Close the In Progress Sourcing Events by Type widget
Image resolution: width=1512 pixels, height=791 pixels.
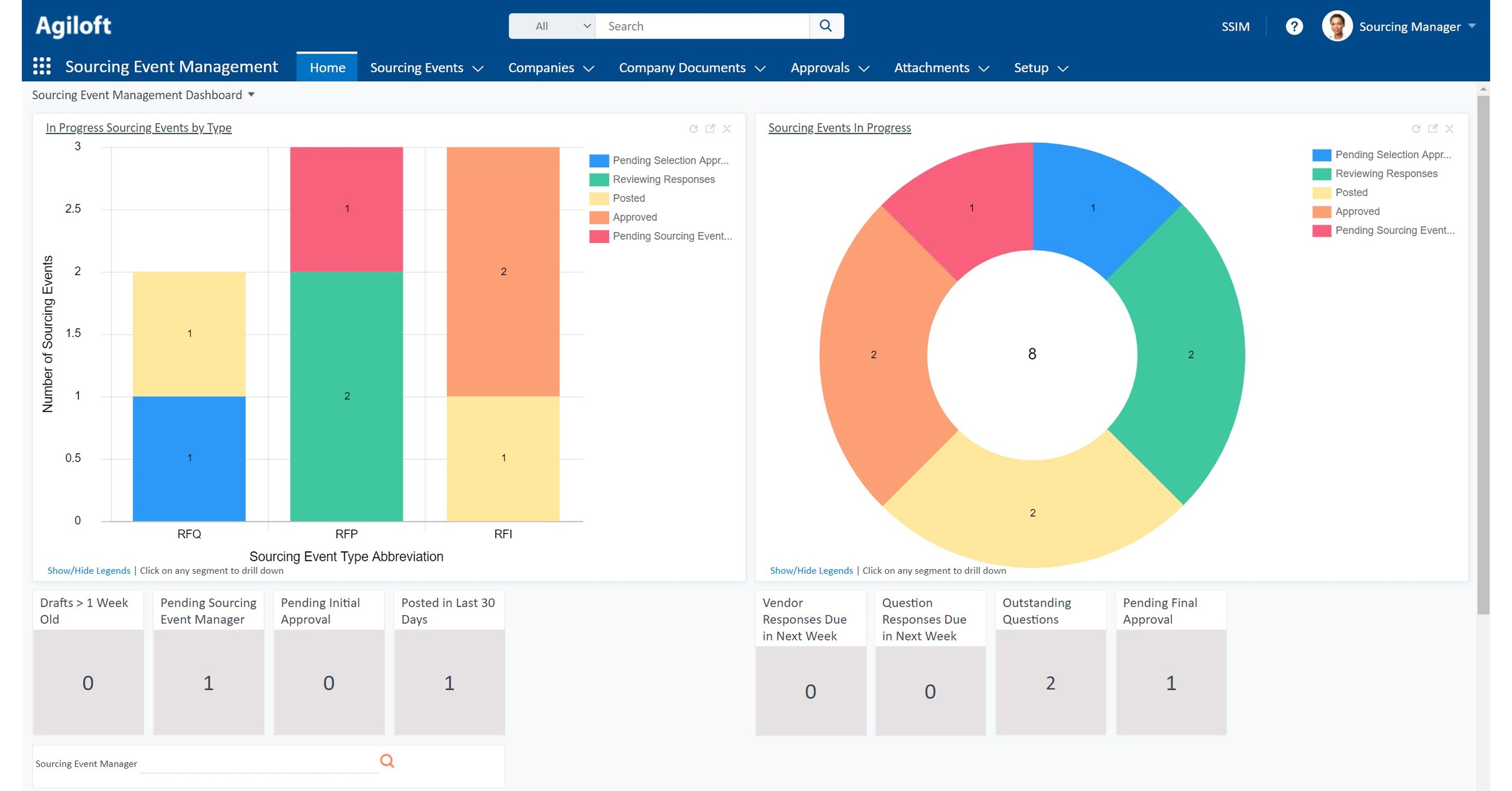point(726,129)
